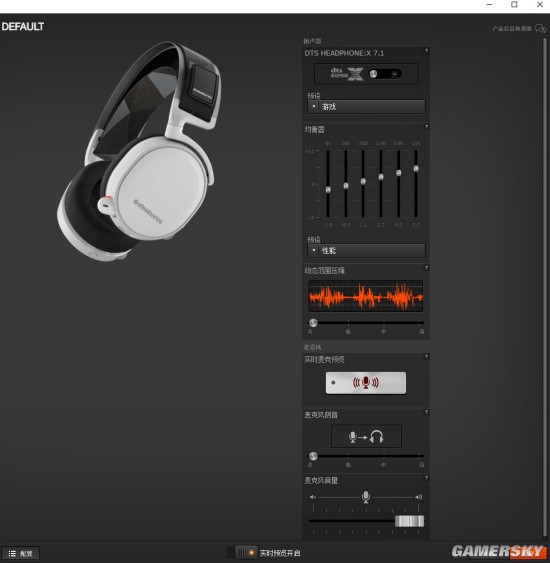Toggle the DTS Headphone:X 7.1 switch
The image size is (550, 563).
385,74
